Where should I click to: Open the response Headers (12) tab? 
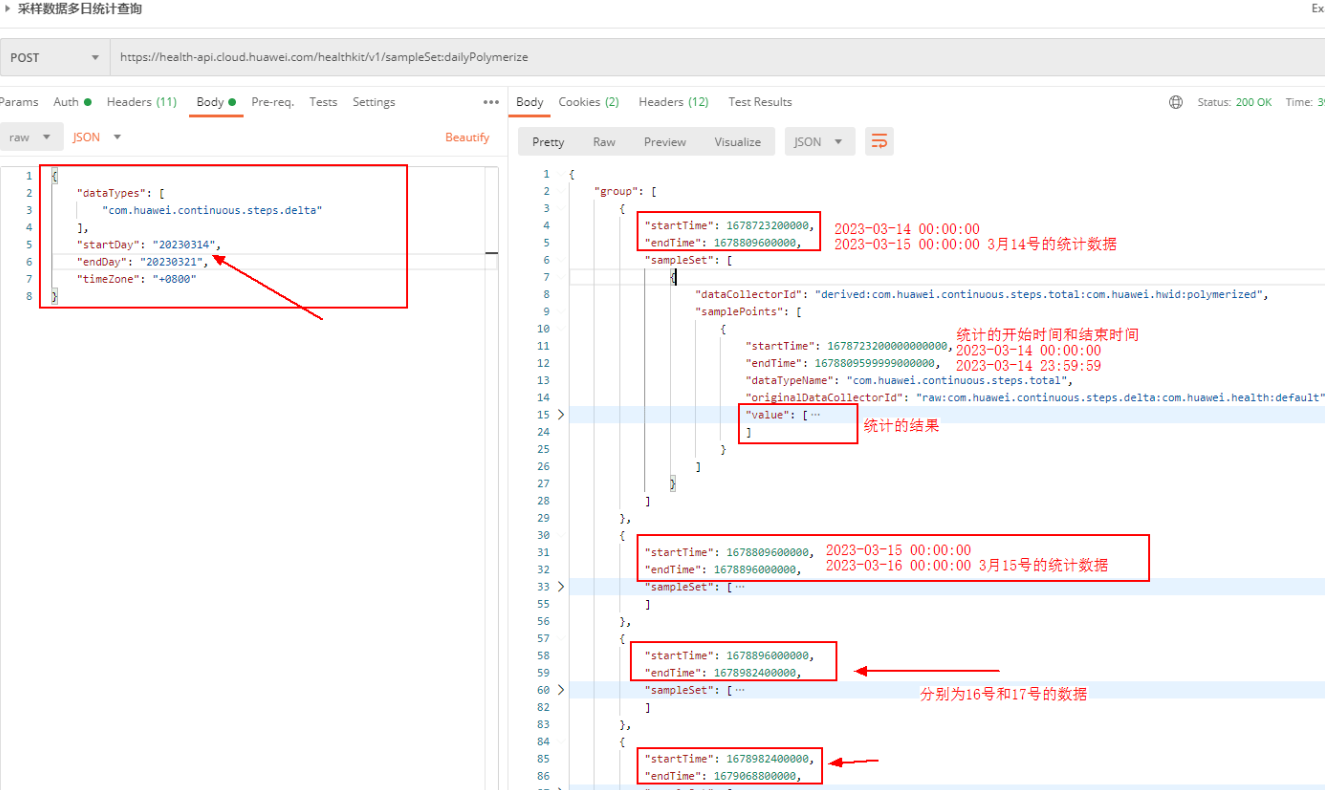[x=674, y=102]
